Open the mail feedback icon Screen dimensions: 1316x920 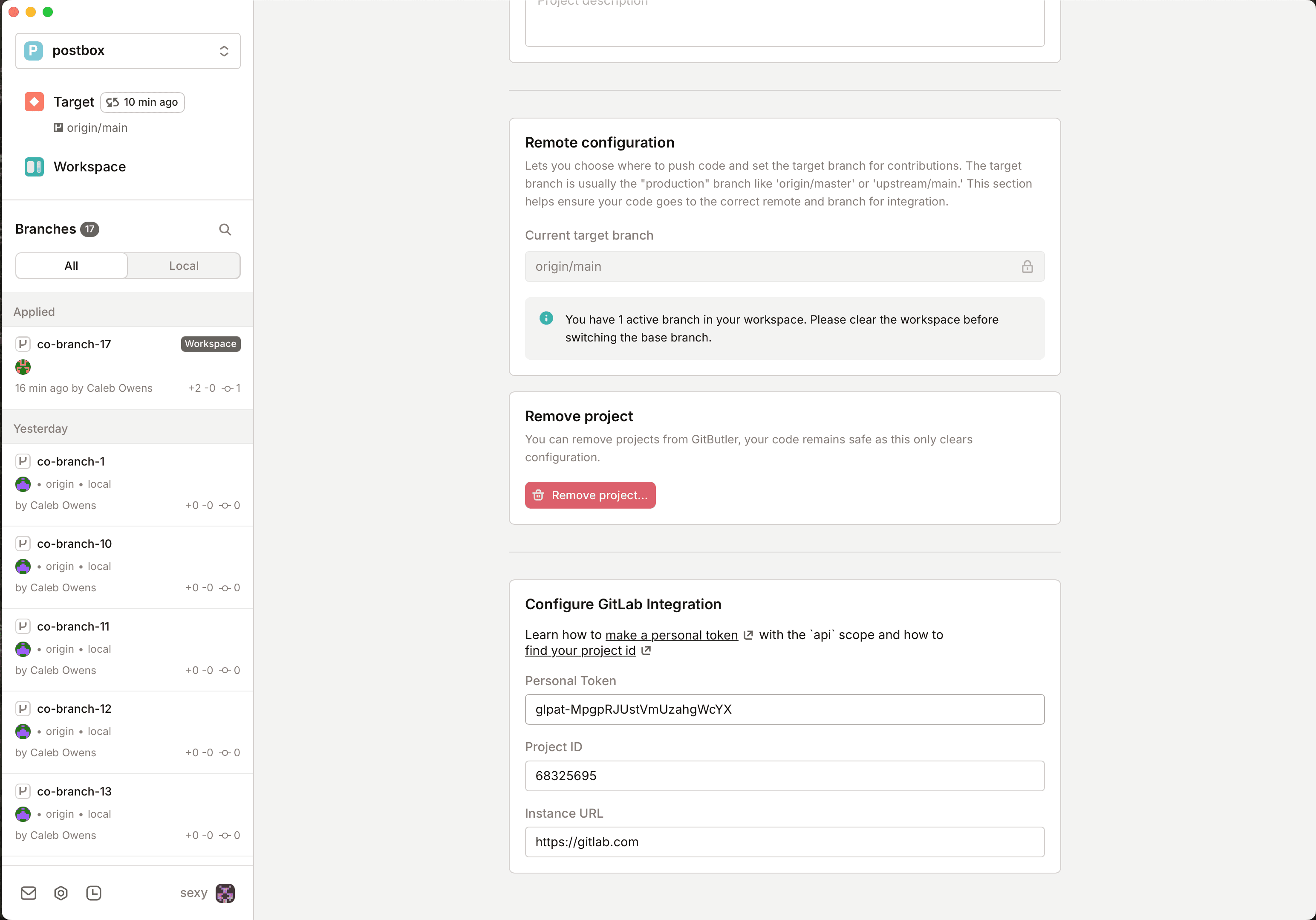coord(29,892)
